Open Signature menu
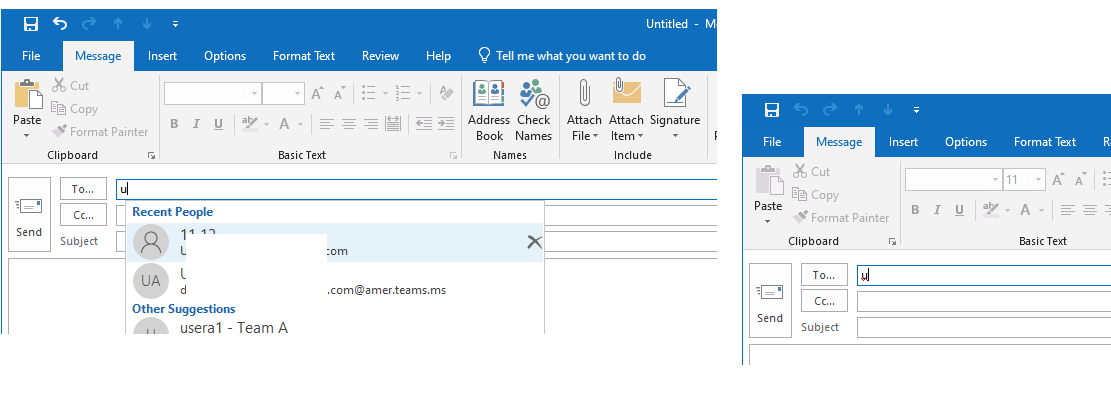Screen dimensions: 1111x398 pos(675,110)
